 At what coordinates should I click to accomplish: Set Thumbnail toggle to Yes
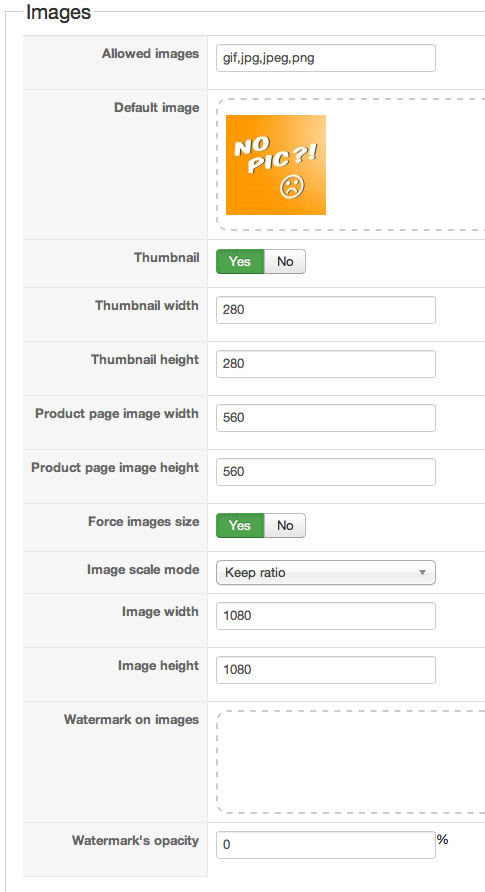click(240, 262)
